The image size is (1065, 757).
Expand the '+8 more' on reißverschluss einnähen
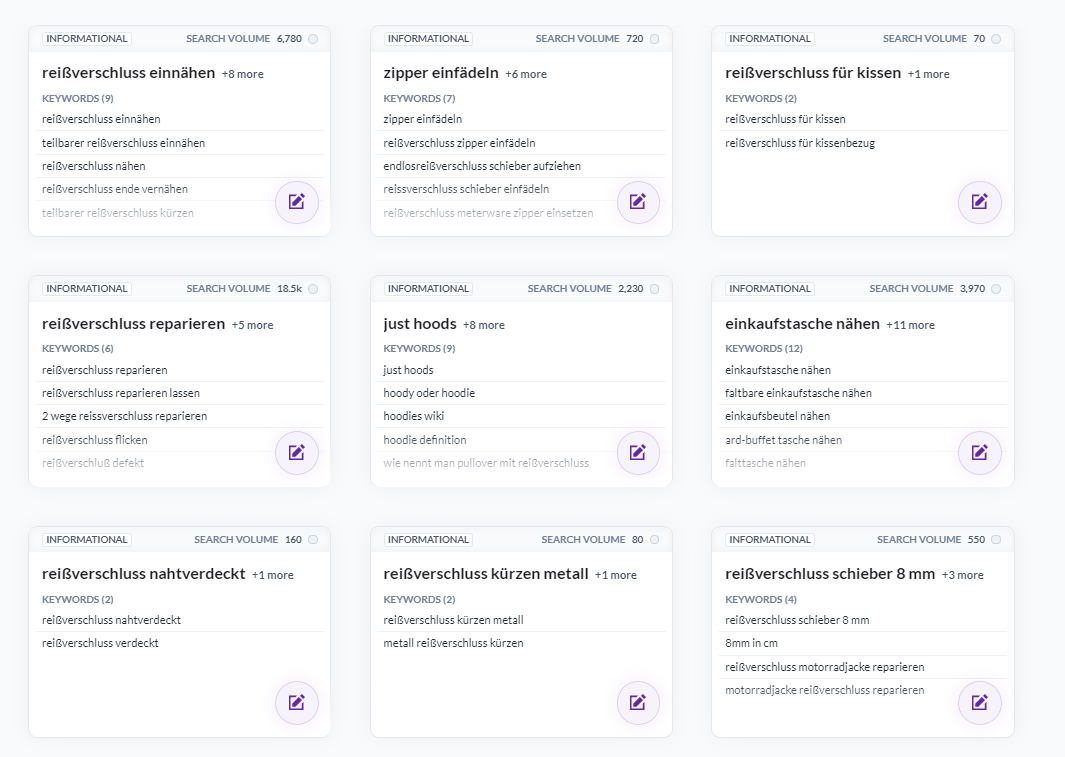pyautogui.click(x=243, y=74)
